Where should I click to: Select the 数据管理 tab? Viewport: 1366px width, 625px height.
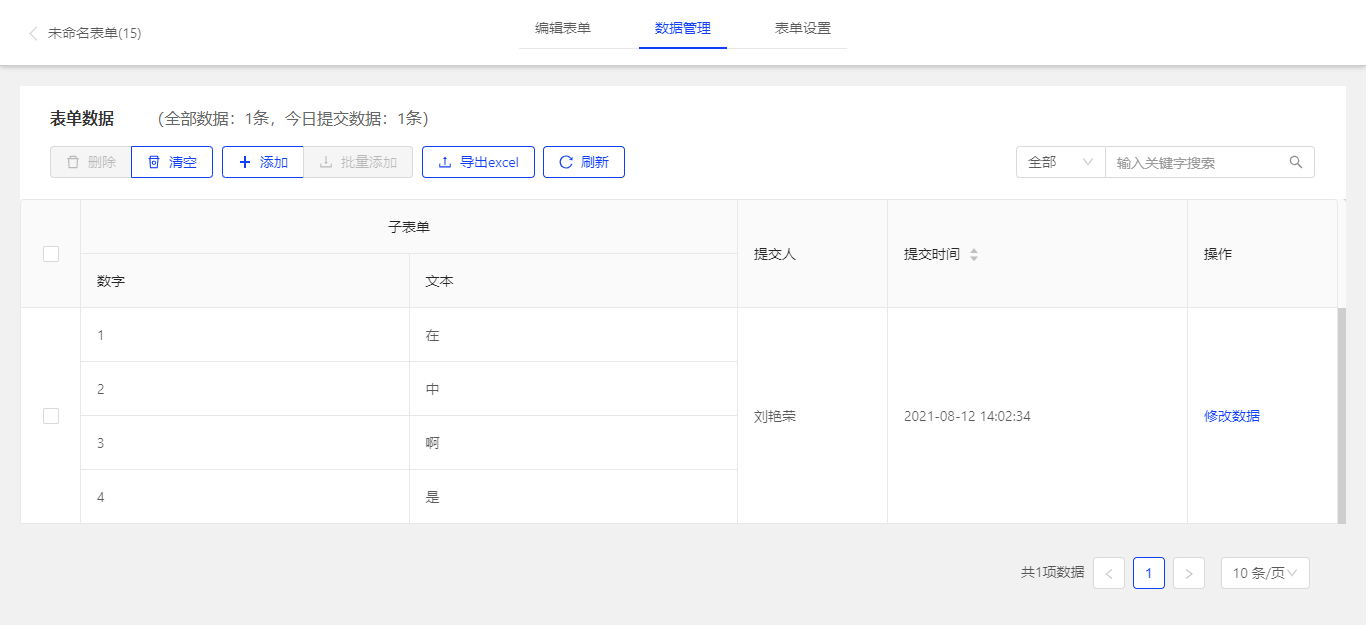point(683,28)
